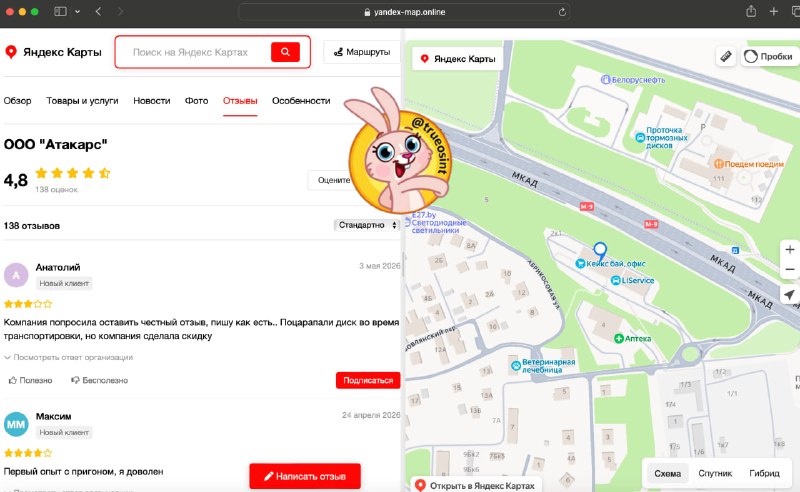Go back with Safari back arrow
Viewport: 800px width, 492px height.
click(98, 11)
